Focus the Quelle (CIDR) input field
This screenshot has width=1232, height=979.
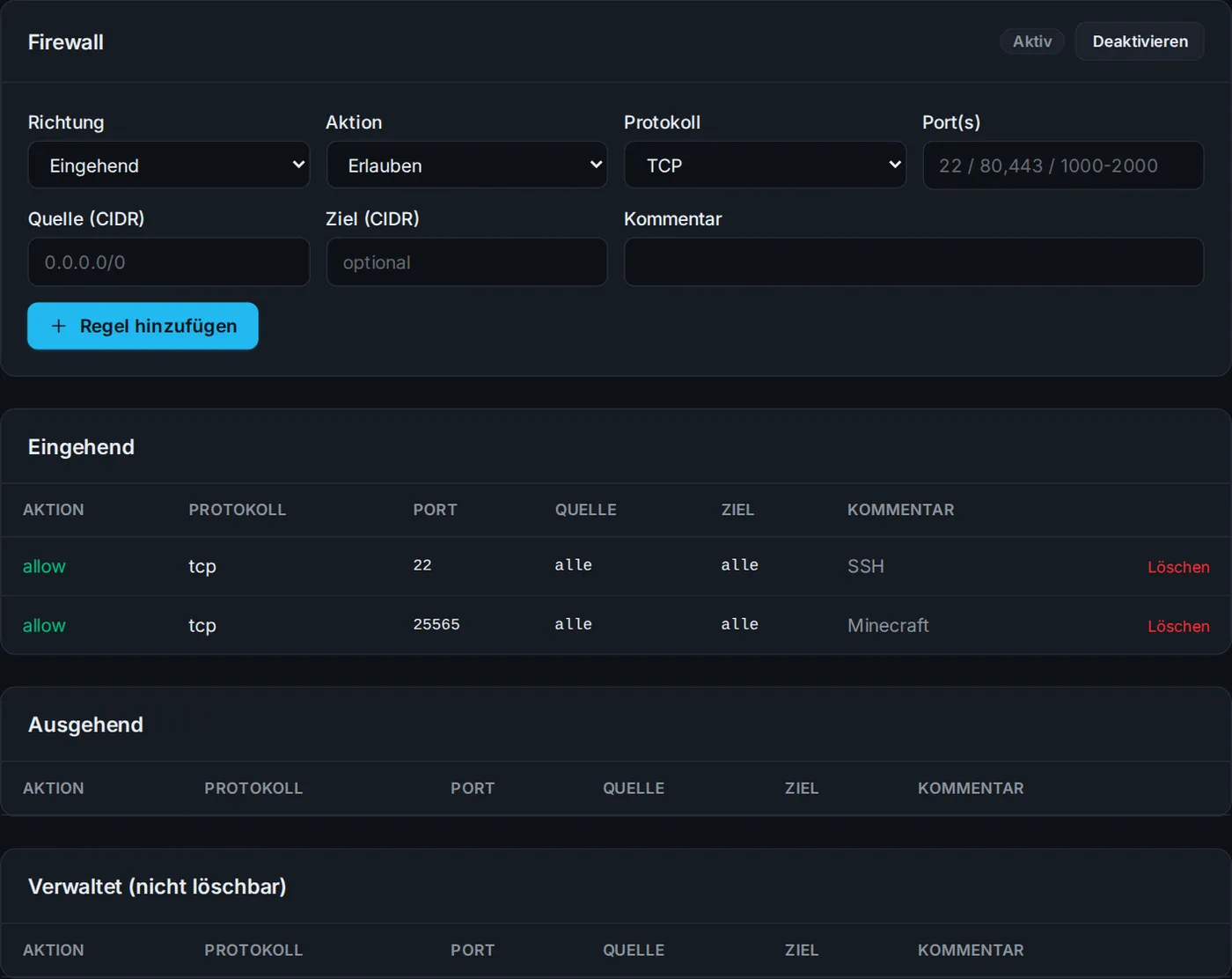pos(168,262)
